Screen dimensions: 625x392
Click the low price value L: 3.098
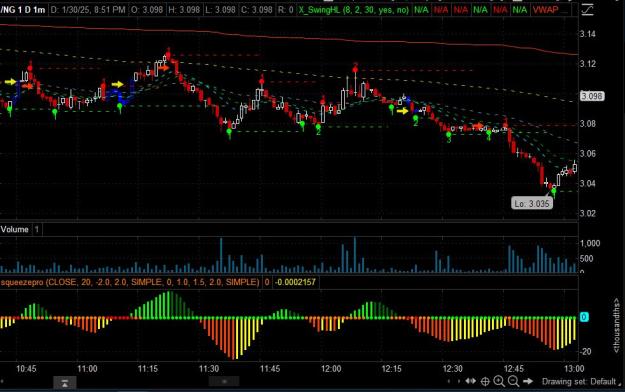tap(220, 10)
